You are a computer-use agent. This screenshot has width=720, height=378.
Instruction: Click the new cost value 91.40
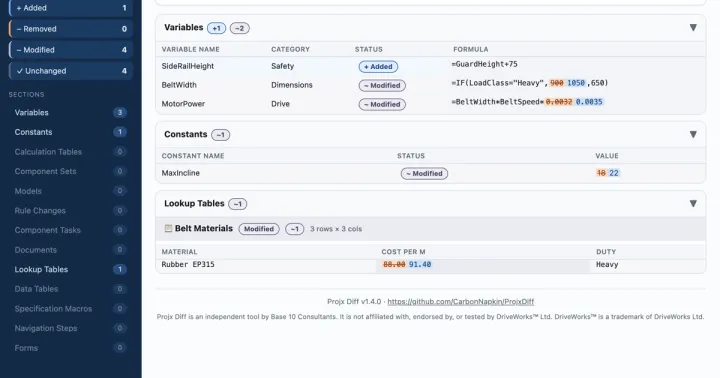click(420, 265)
